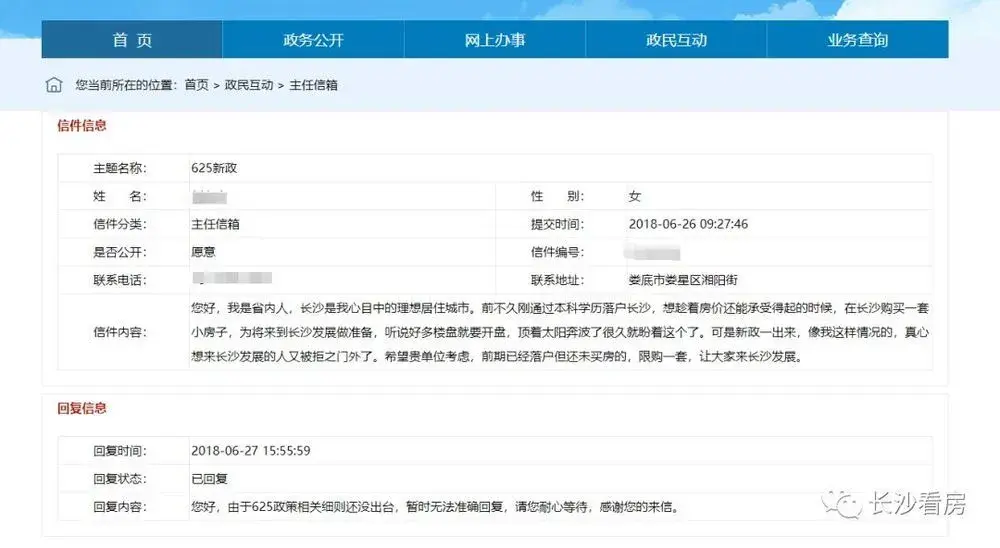The image size is (1000, 548).
Task: Select the 信件信息 section heading
Action: 82,125
